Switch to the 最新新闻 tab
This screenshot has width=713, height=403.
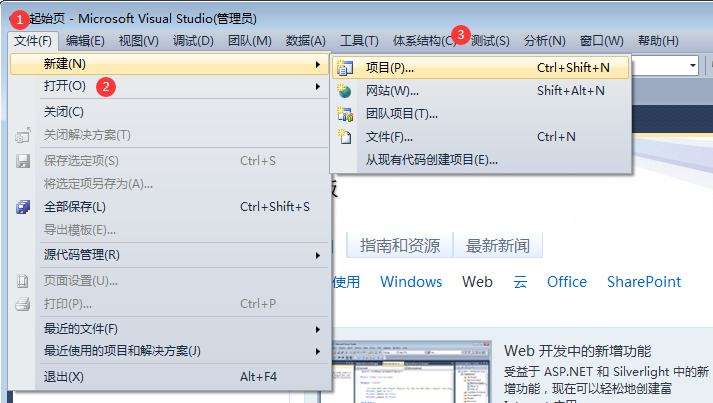(x=497, y=246)
